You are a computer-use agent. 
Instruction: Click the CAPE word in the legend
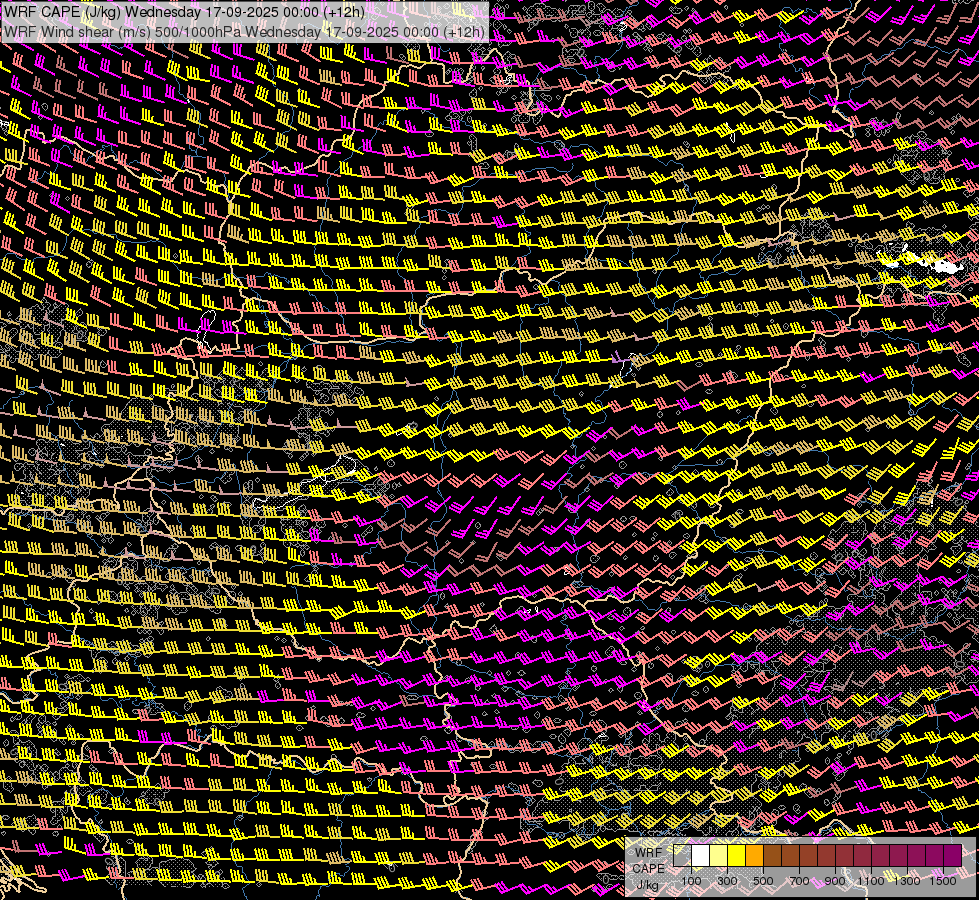point(648,868)
